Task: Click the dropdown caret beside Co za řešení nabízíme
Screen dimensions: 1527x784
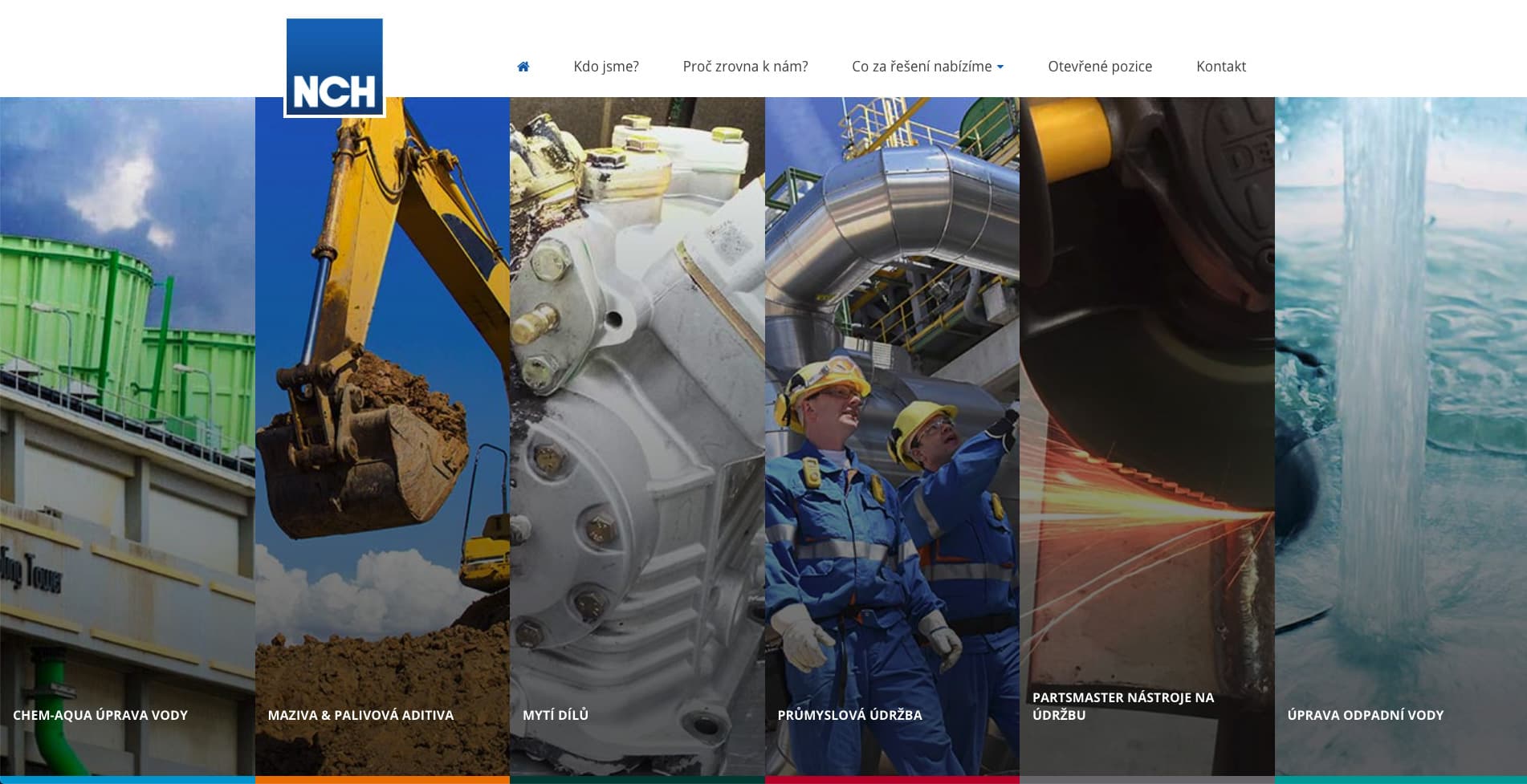Action: (x=1000, y=67)
